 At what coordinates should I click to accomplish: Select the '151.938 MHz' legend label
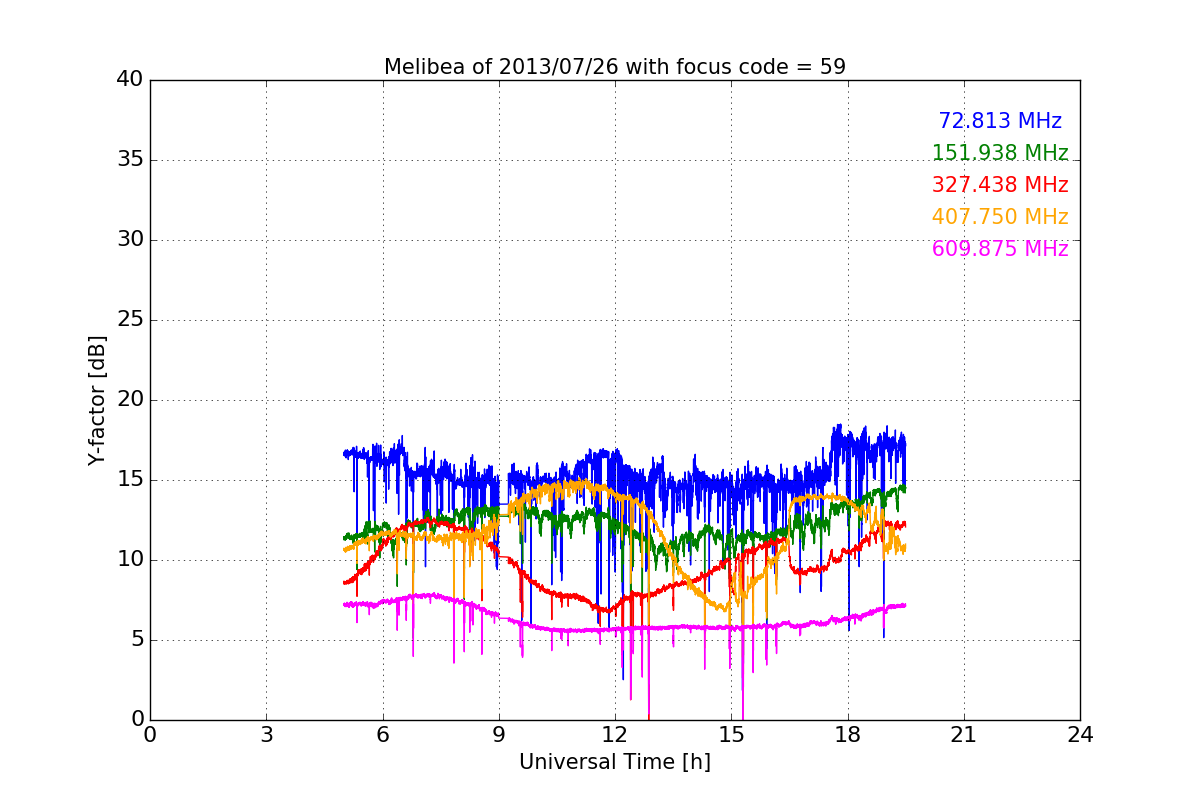(x=1000, y=153)
